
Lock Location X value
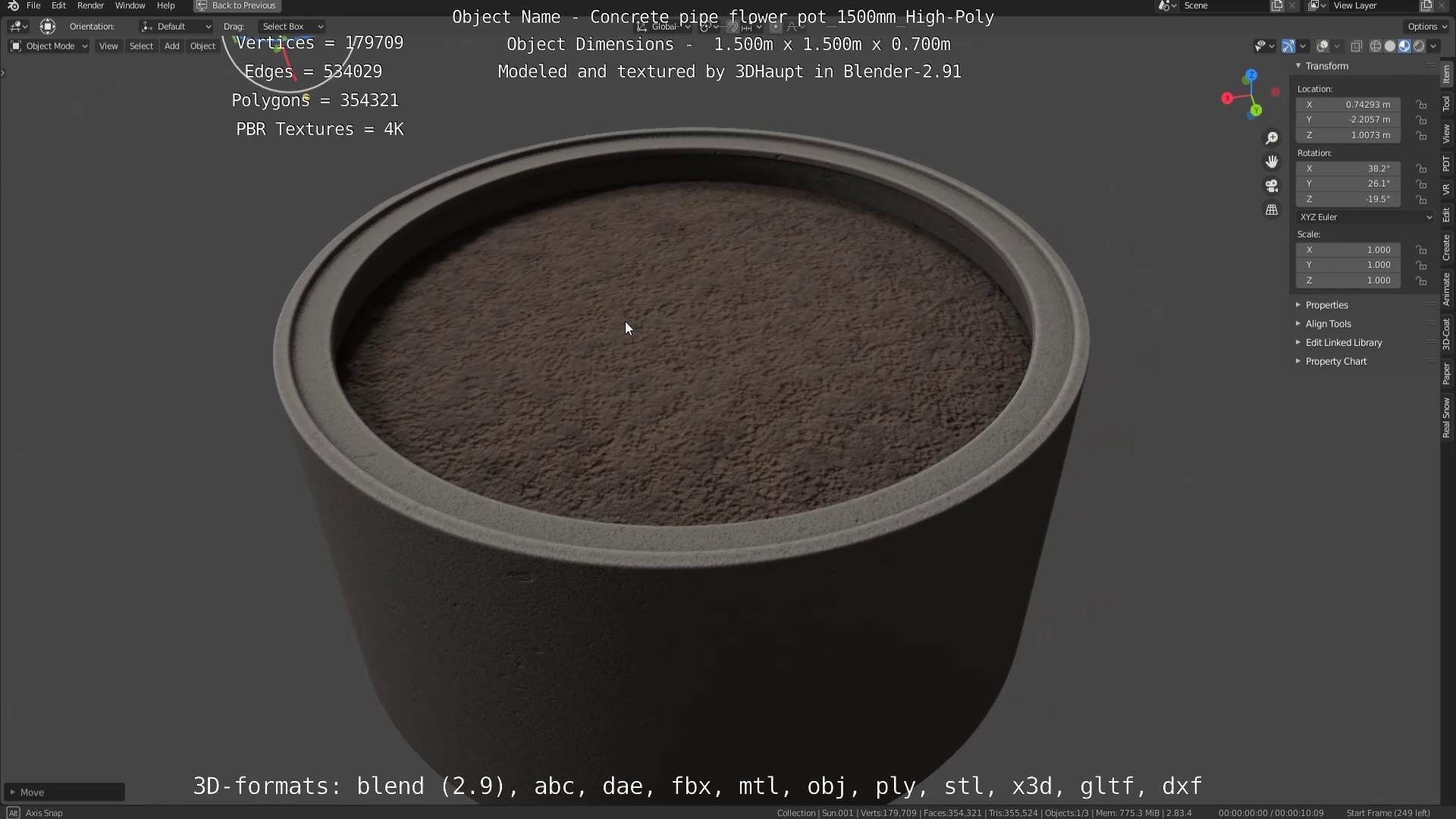(x=1422, y=105)
